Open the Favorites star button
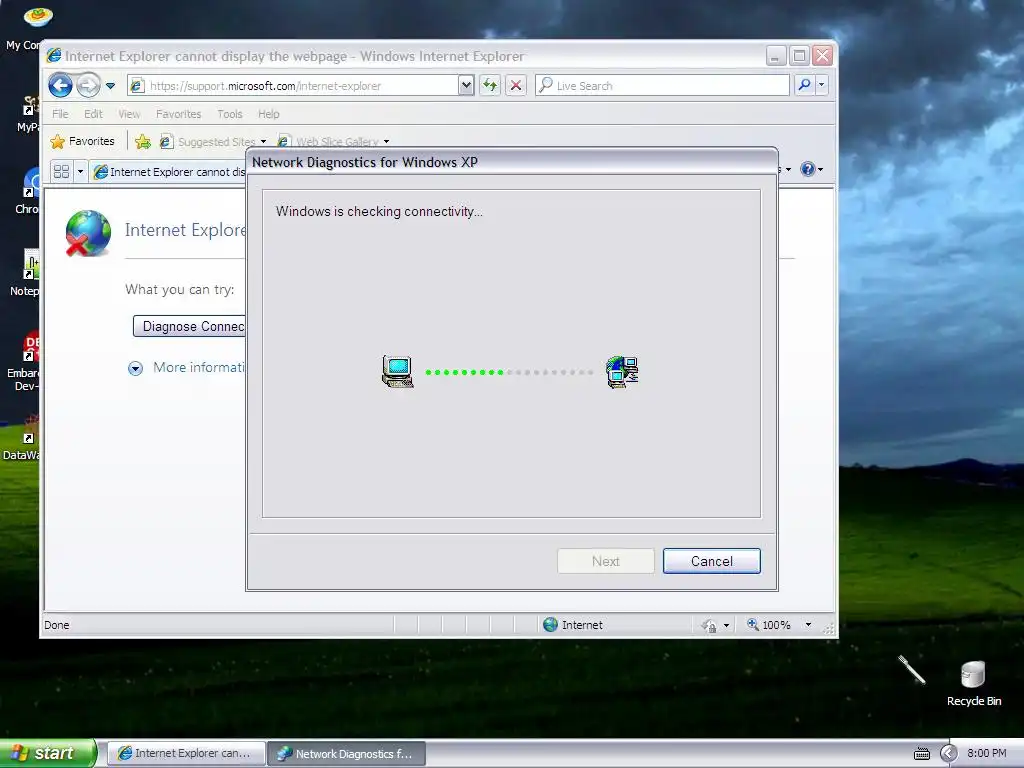The width and height of the screenshot is (1024, 768). 82,141
